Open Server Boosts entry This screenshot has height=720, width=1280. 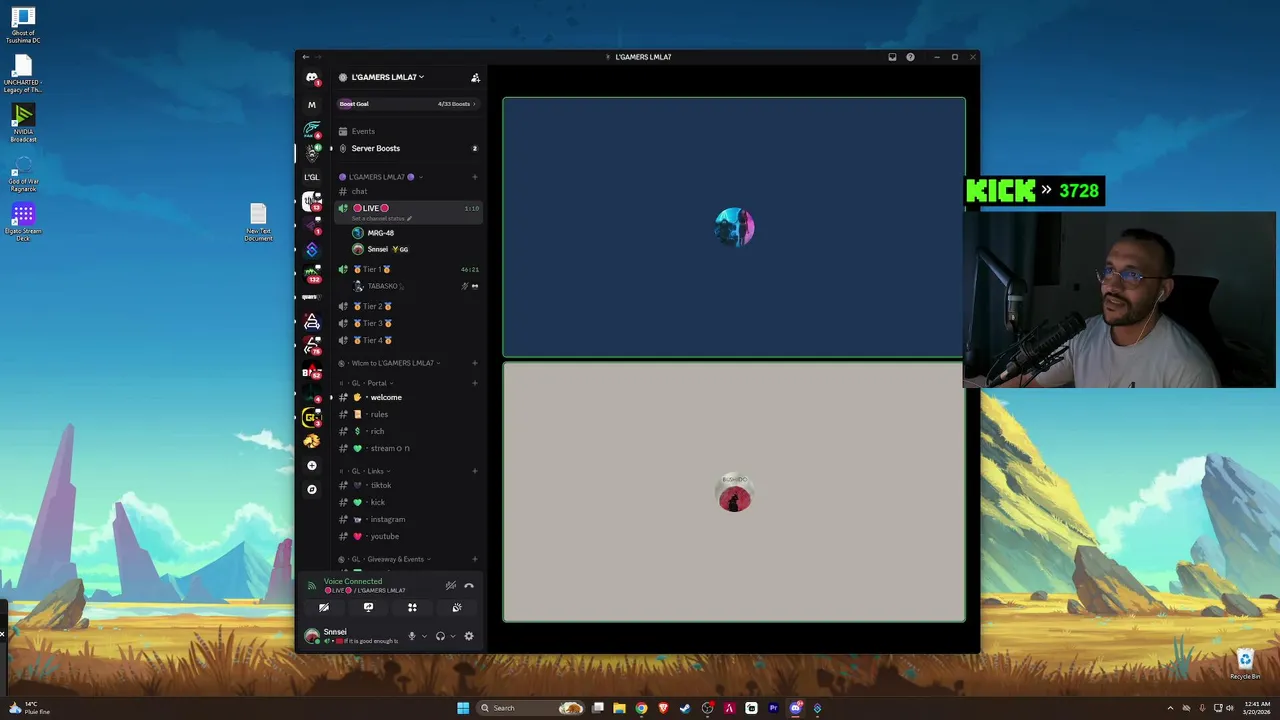408,148
